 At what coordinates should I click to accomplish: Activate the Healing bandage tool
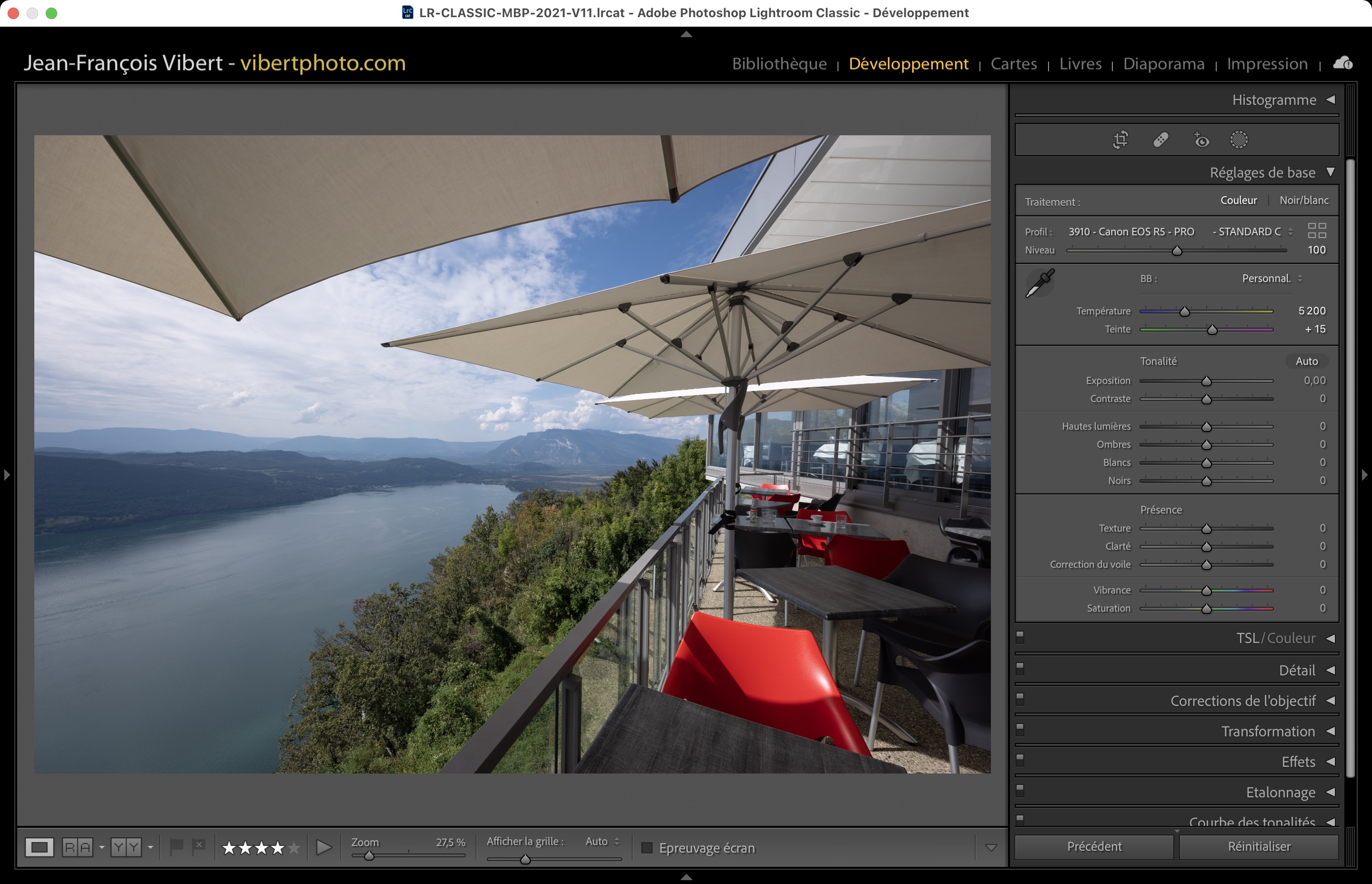(x=1160, y=140)
